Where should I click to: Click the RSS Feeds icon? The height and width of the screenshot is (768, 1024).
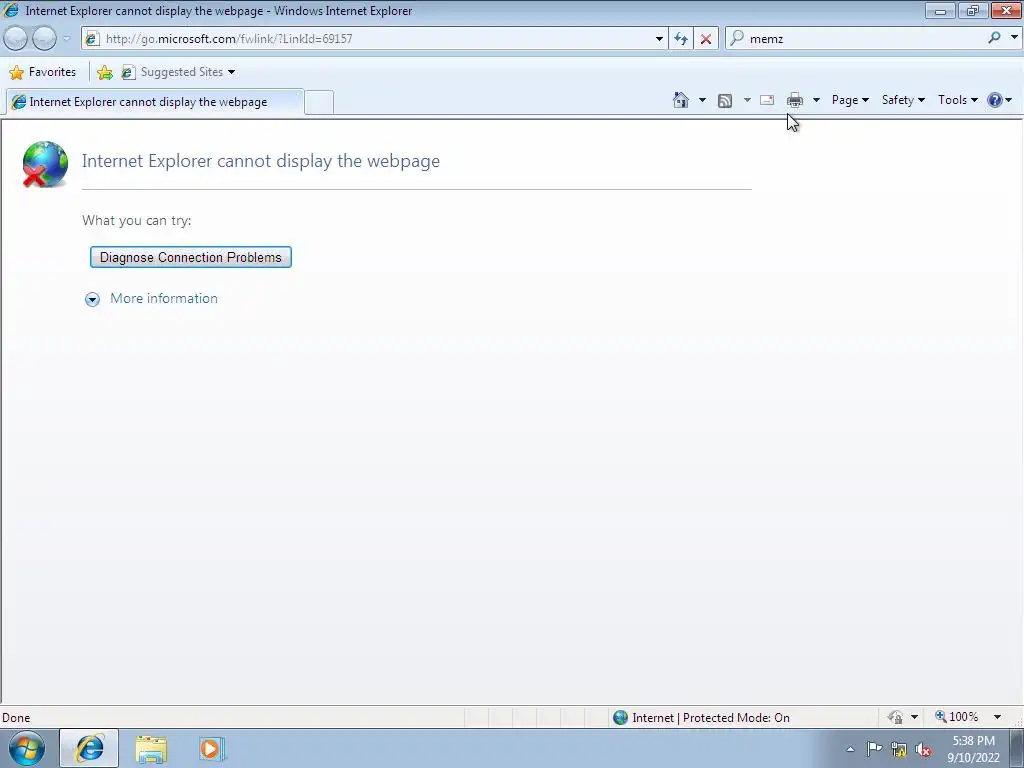click(725, 101)
